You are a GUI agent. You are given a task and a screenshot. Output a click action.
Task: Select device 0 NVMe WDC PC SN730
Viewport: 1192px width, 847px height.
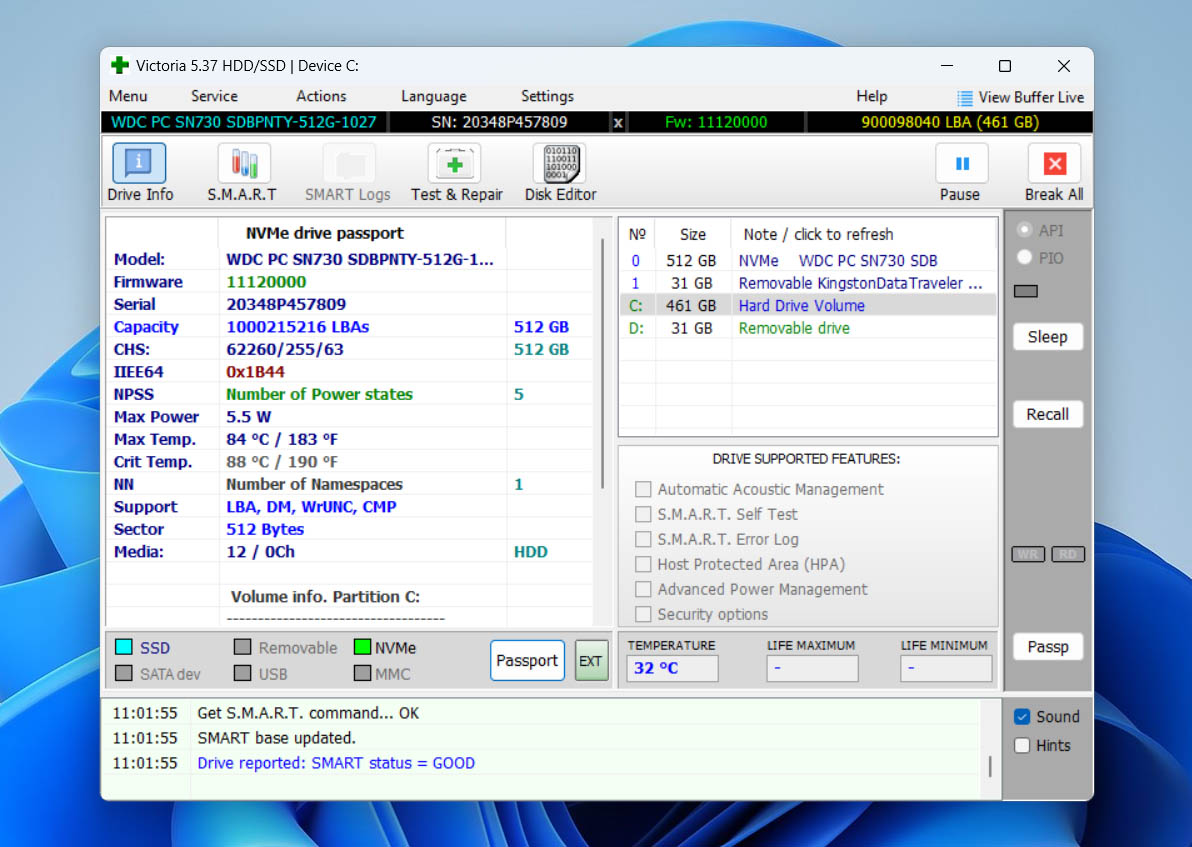coord(808,261)
